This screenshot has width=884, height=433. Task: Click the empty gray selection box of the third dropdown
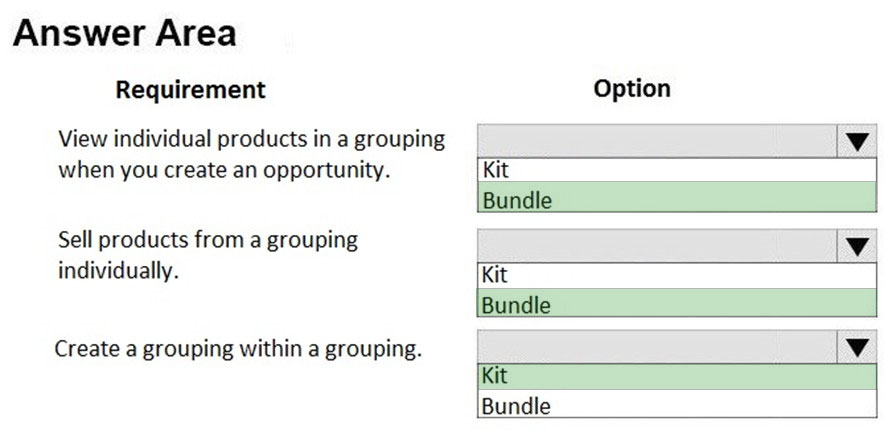pos(656,347)
